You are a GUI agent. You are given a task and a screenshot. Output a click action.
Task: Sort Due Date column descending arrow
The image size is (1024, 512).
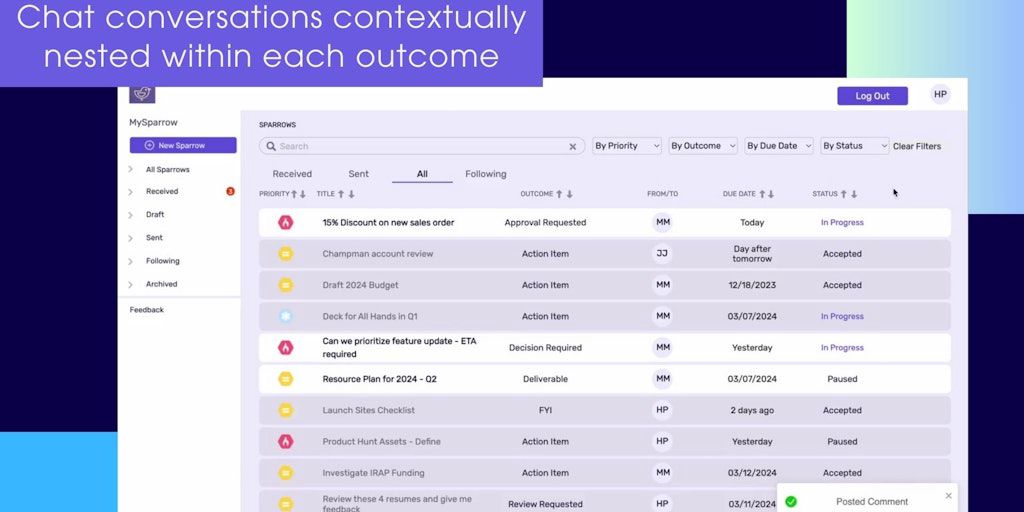pyautogui.click(x=773, y=194)
